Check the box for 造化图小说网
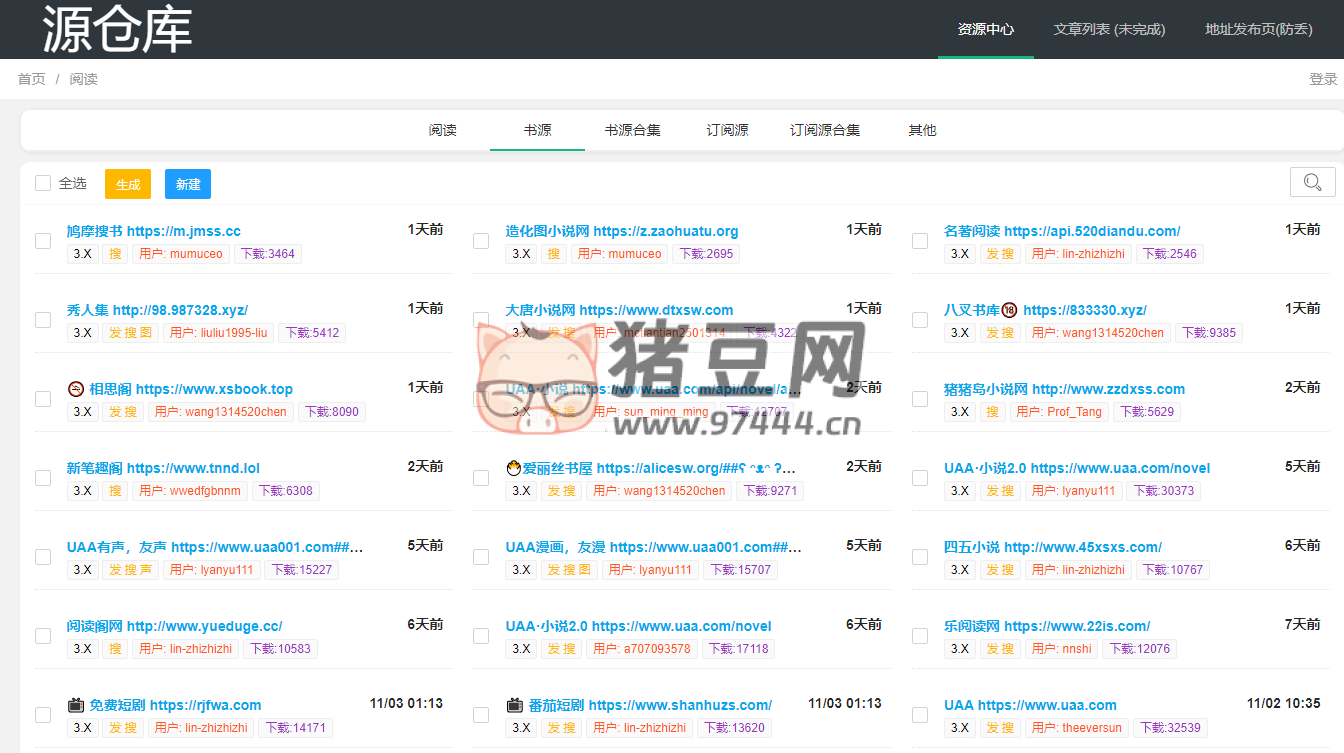Viewport: 1344px width, 753px height. pos(481,241)
